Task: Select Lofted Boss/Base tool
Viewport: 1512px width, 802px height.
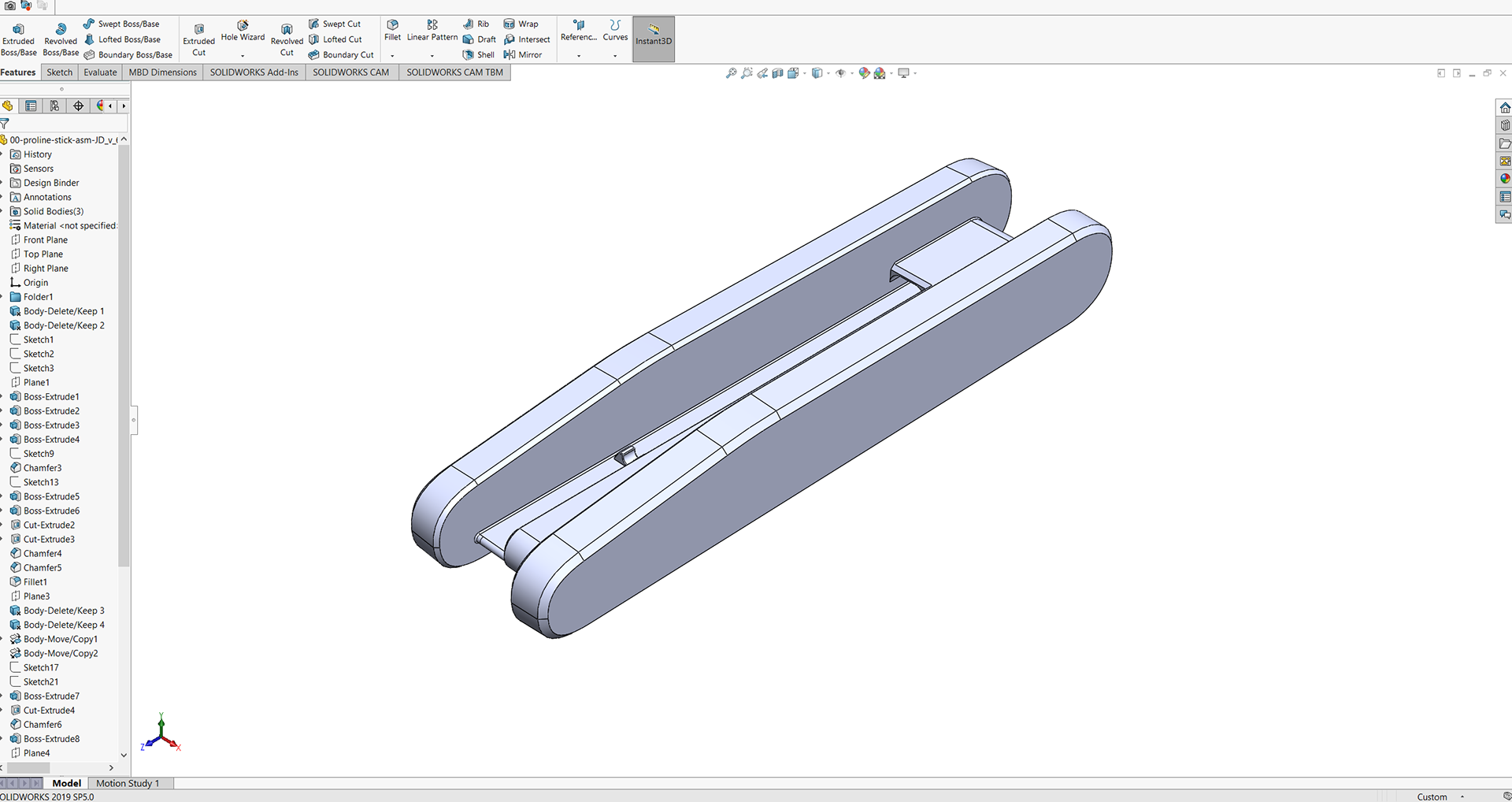Action: pyautogui.click(x=122, y=39)
